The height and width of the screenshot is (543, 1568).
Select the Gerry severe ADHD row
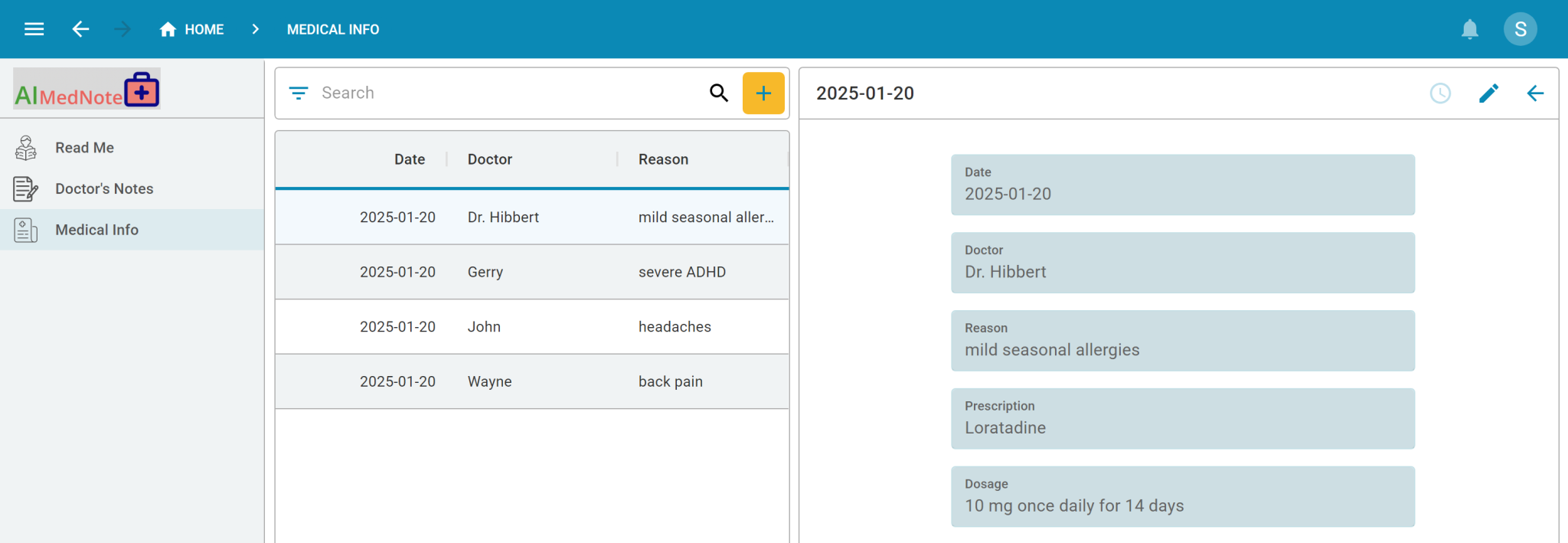tap(531, 272)
